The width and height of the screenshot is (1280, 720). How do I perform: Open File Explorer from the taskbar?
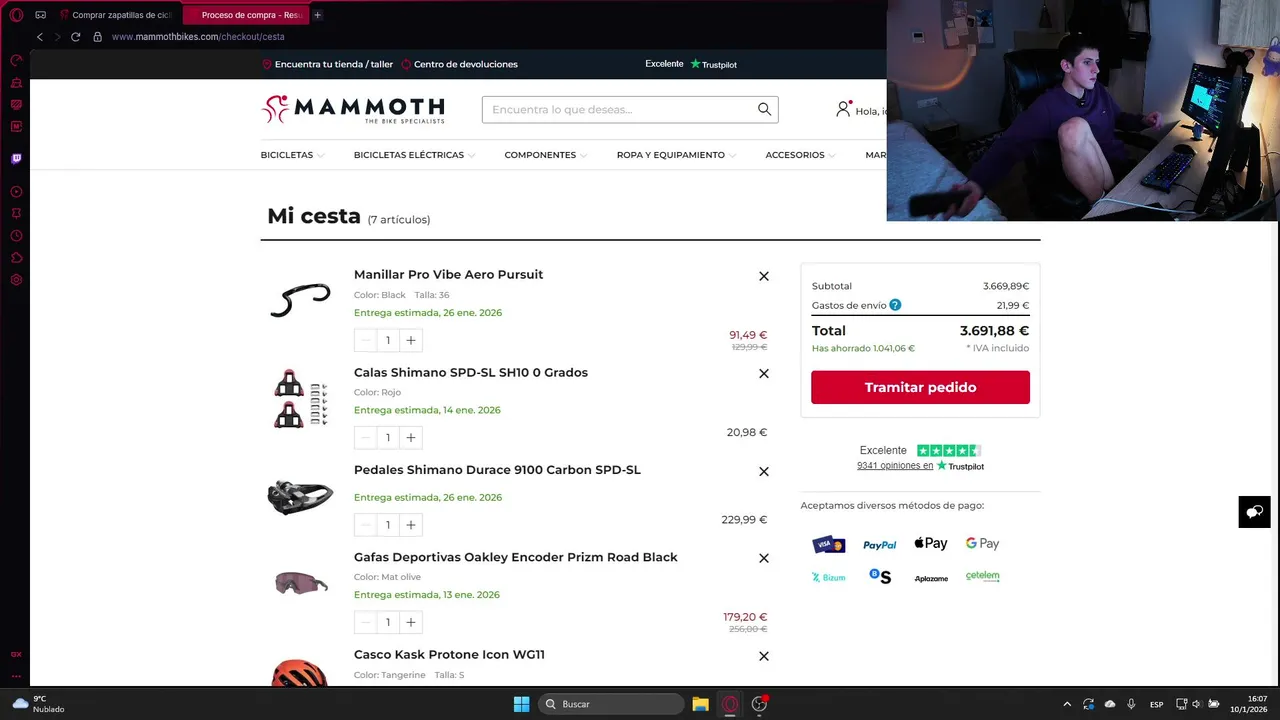pos(700,704)
